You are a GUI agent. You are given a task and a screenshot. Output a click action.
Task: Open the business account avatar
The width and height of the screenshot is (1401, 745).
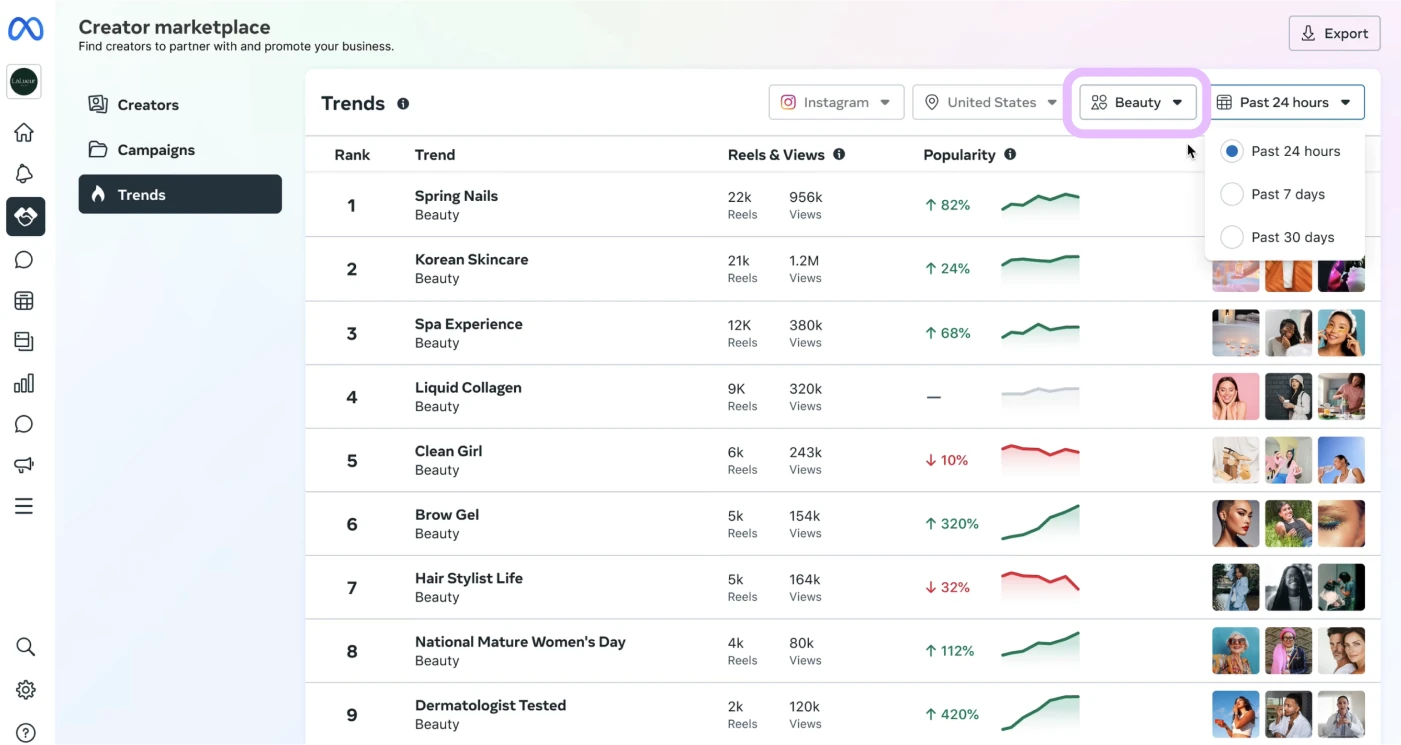coord(24,82)
